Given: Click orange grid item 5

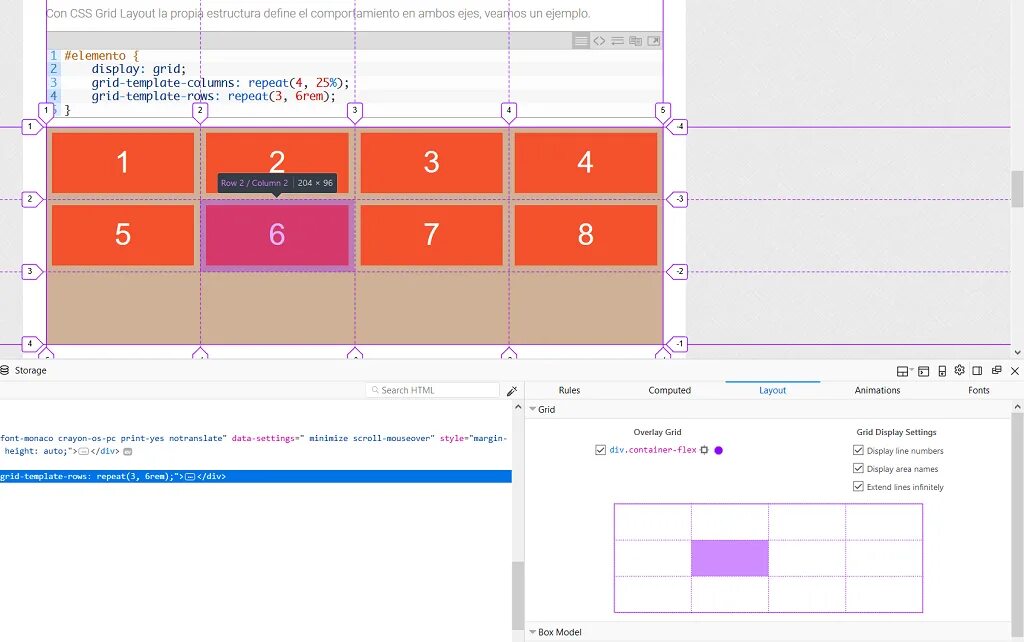Looking at the screenshot, I should (x=123, y=235).
